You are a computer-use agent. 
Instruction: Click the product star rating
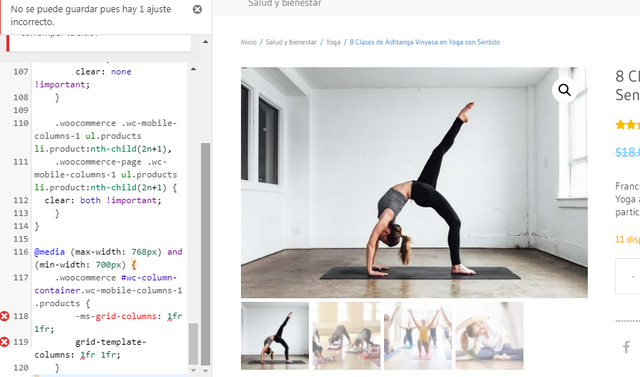pyautogui.click(x=627, y=125)
